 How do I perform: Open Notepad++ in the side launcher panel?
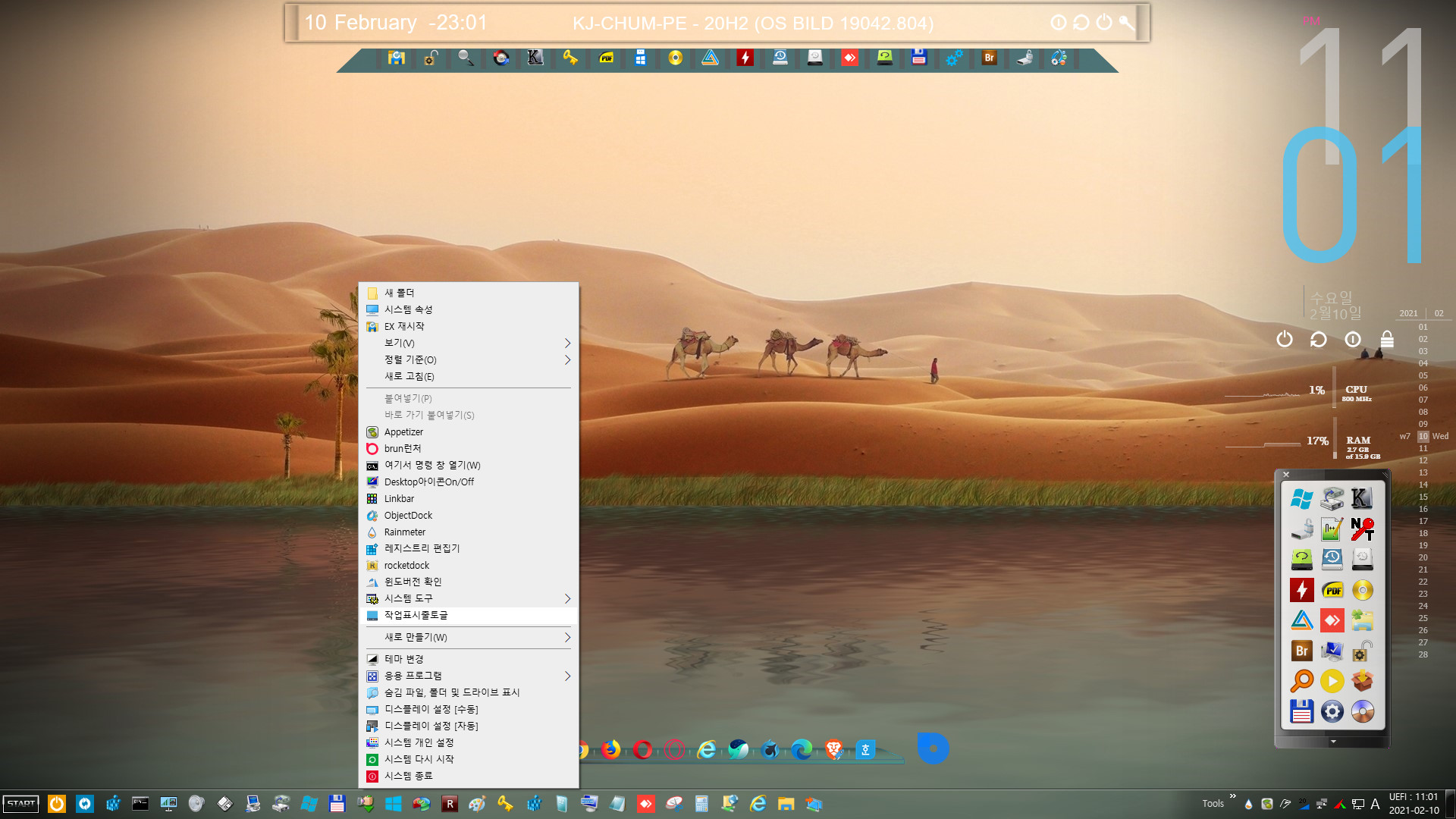[x=1332, y=529]
